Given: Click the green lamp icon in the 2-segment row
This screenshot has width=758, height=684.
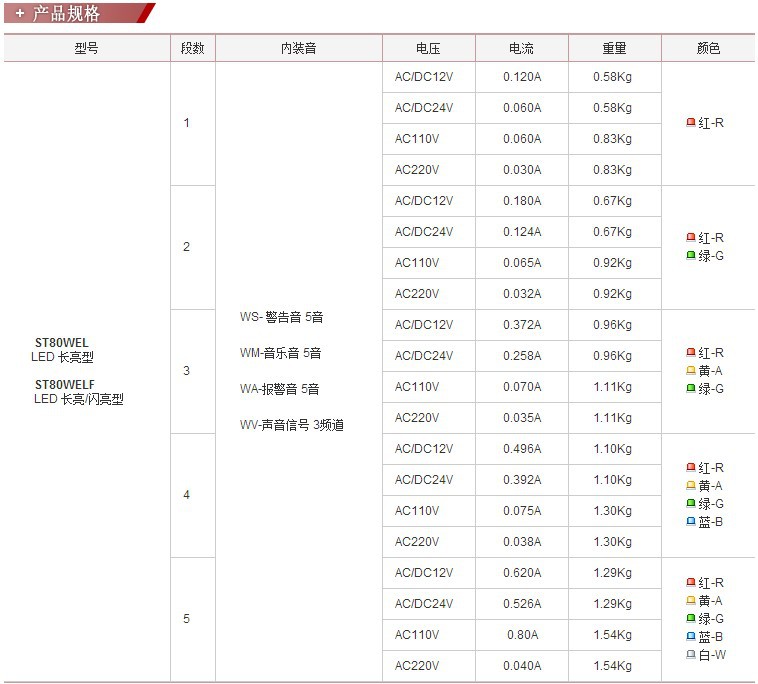Looking at the screenshot, I should (691, 256).
